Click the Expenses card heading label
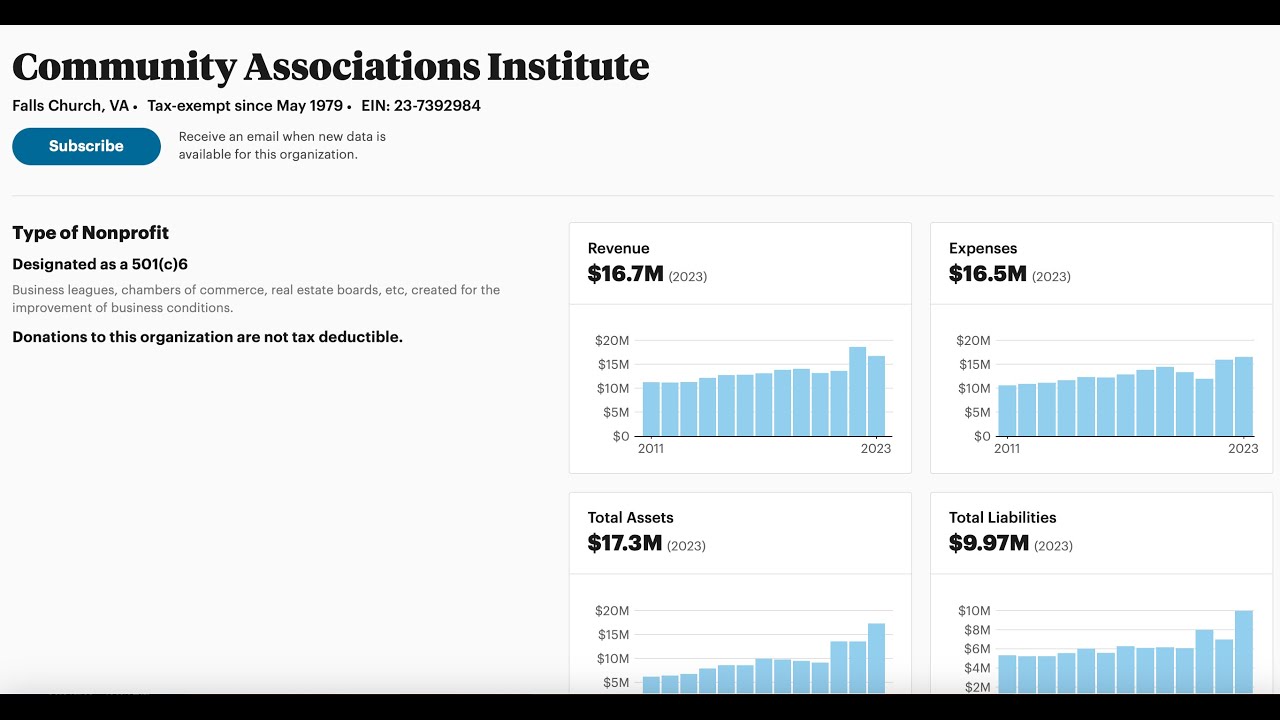 (983, 248)
